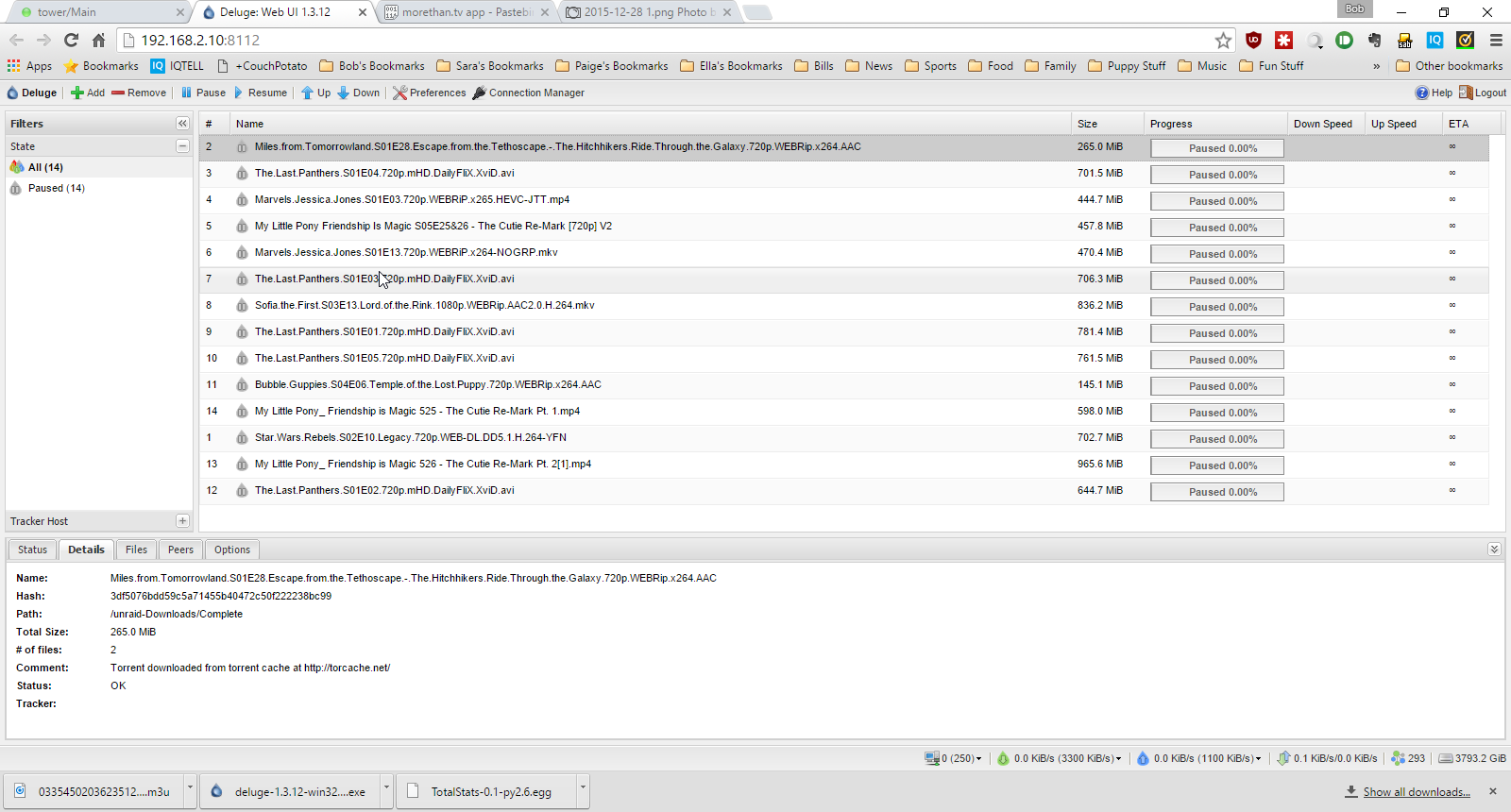Pause the selected torrent

coord(203,93)
